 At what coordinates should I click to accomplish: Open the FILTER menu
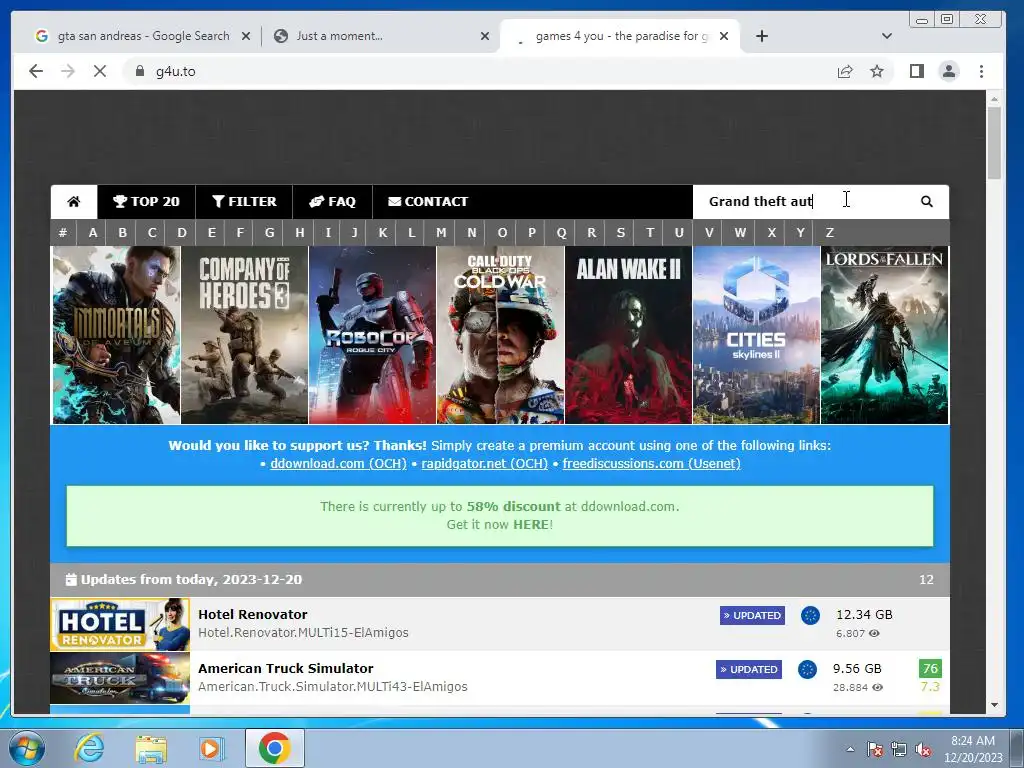pyautogui.click(x=244, y=202)
